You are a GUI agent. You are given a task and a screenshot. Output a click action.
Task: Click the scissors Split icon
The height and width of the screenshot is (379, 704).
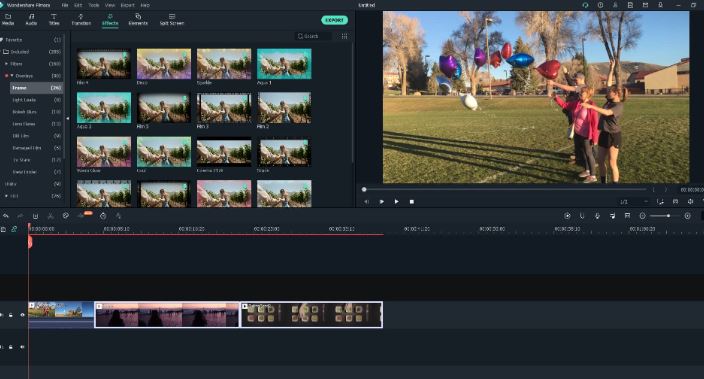51,216
